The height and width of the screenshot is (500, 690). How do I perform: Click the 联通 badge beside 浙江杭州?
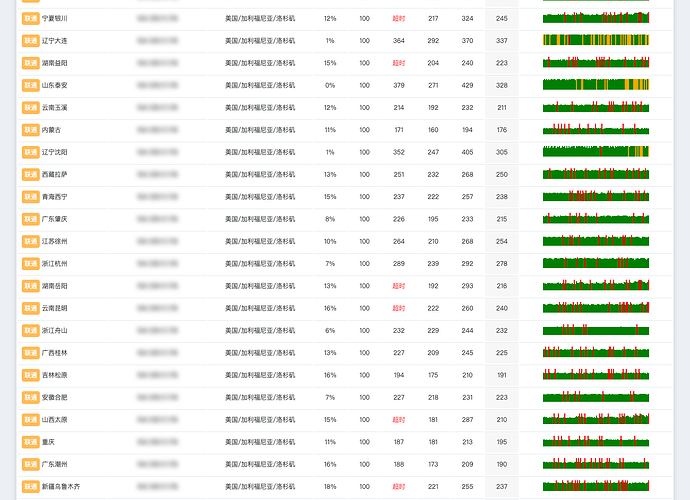[30, 264]
